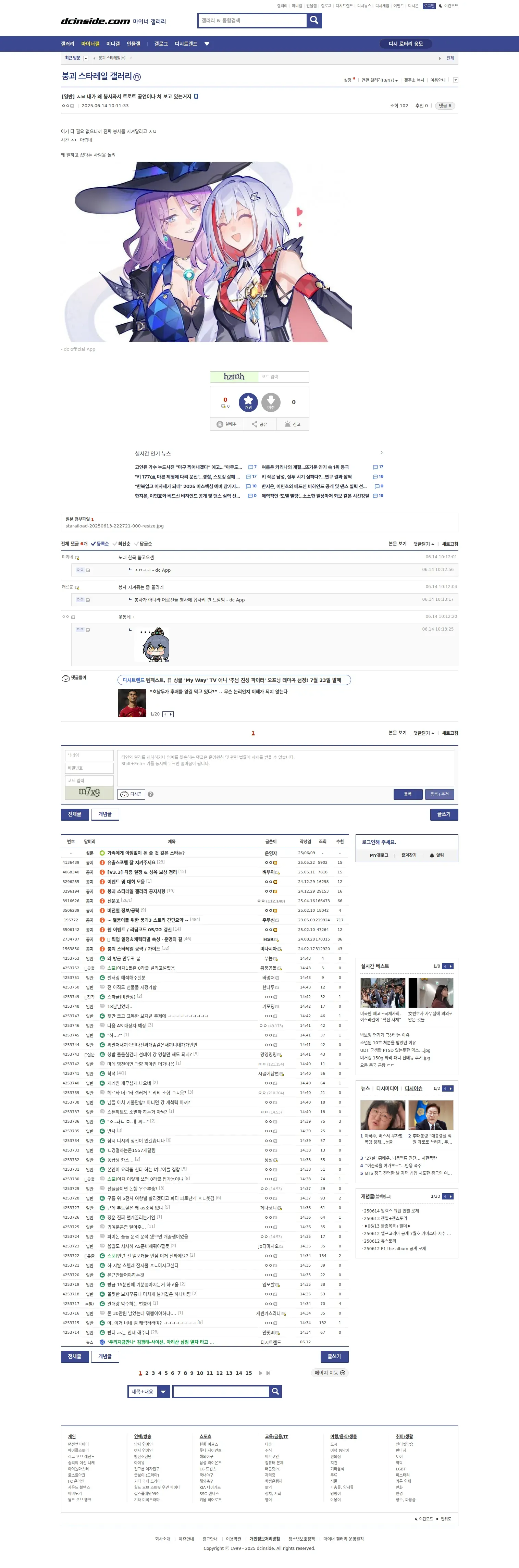Click the gallery search input field
The width and height of the screenshot is (519, 1568).
[x=252, y=20]
